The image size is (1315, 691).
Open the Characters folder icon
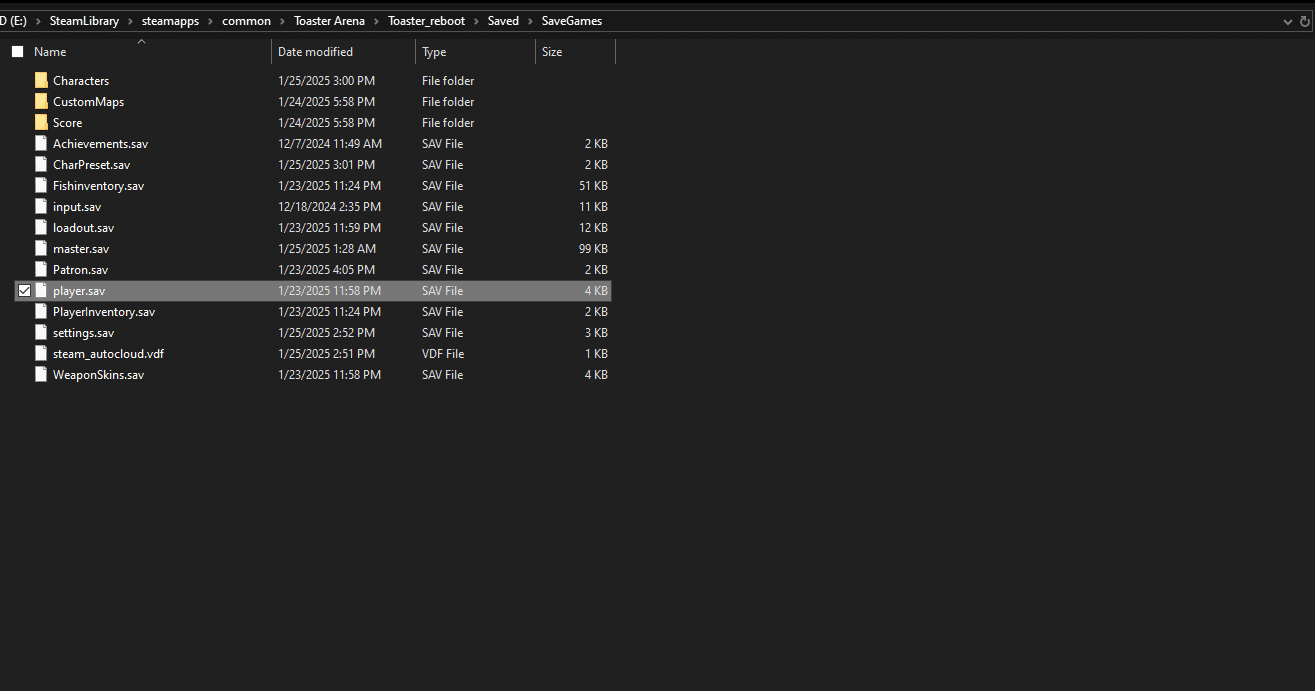tap(41, 80)
